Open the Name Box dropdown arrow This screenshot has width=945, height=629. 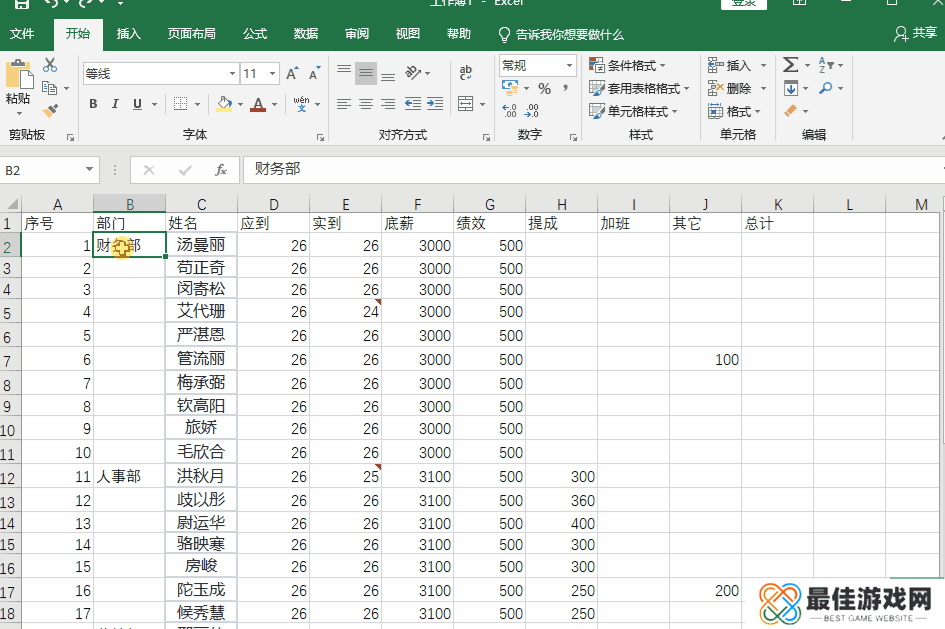coord(89,170)
